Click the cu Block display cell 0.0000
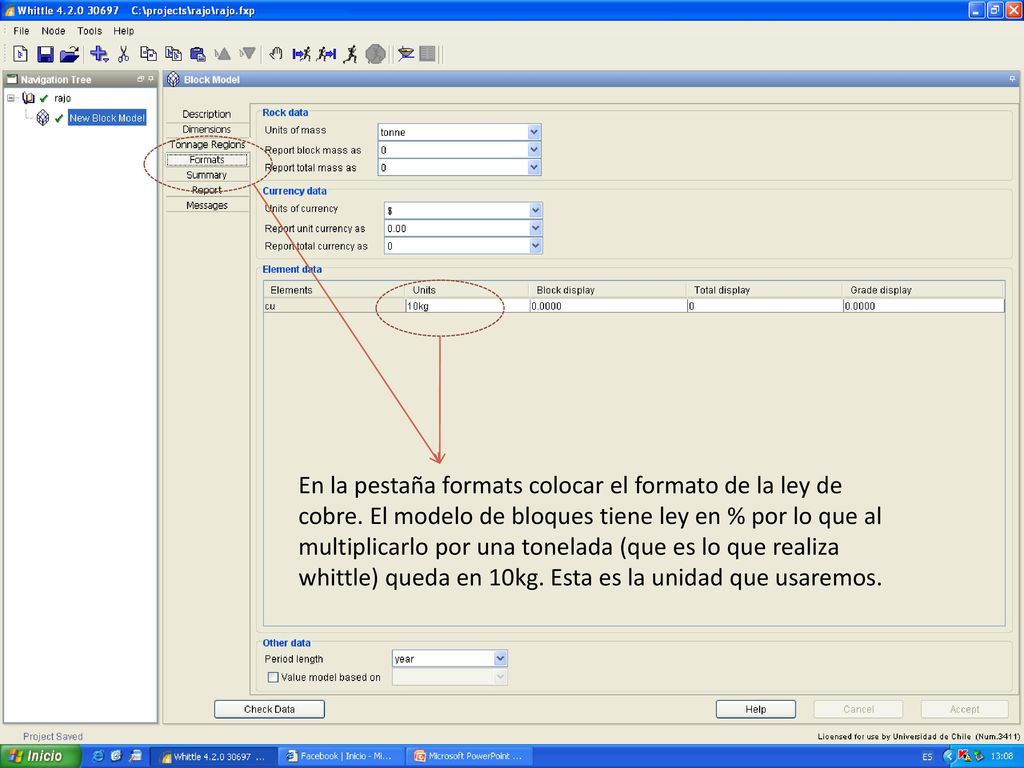 click(x=607, y=306)
